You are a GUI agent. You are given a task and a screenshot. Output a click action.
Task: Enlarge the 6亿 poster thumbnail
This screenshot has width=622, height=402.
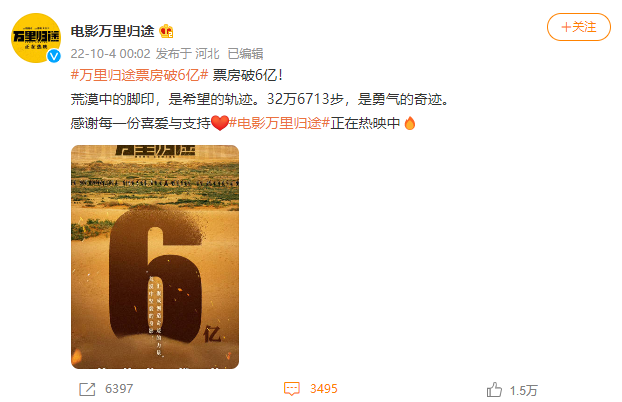coord(155,257)
